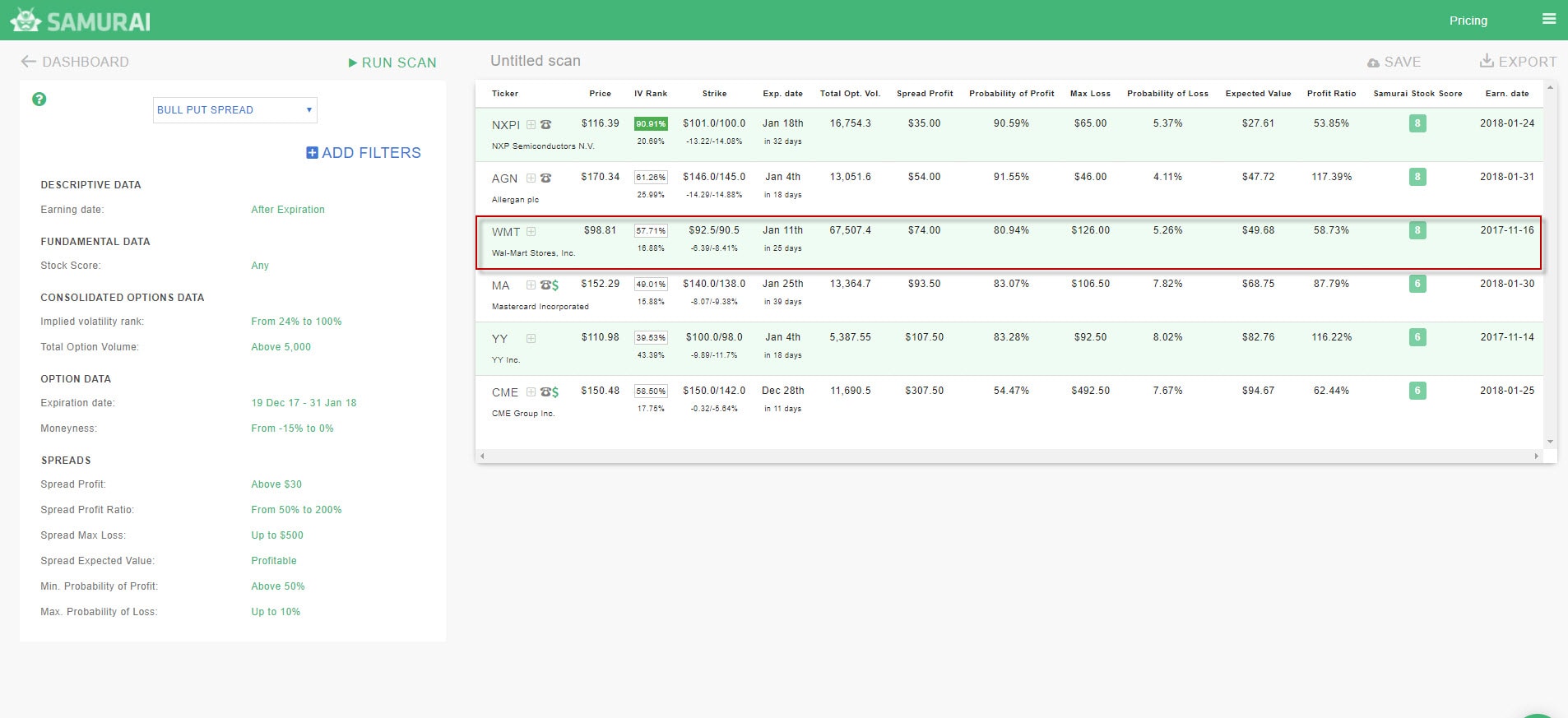Image resolution: width=1568 pixels, height=718 pixels.
Task: Click the dollar sign icon in CME row
Action: (x=555, y=392)
